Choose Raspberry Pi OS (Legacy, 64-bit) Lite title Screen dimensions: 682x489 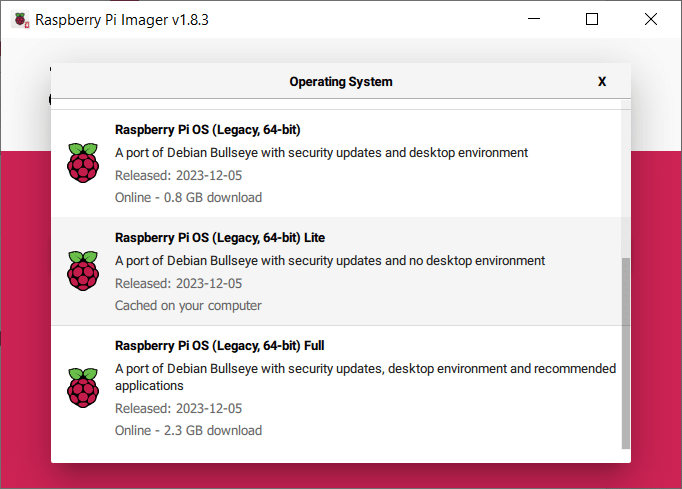220,238
